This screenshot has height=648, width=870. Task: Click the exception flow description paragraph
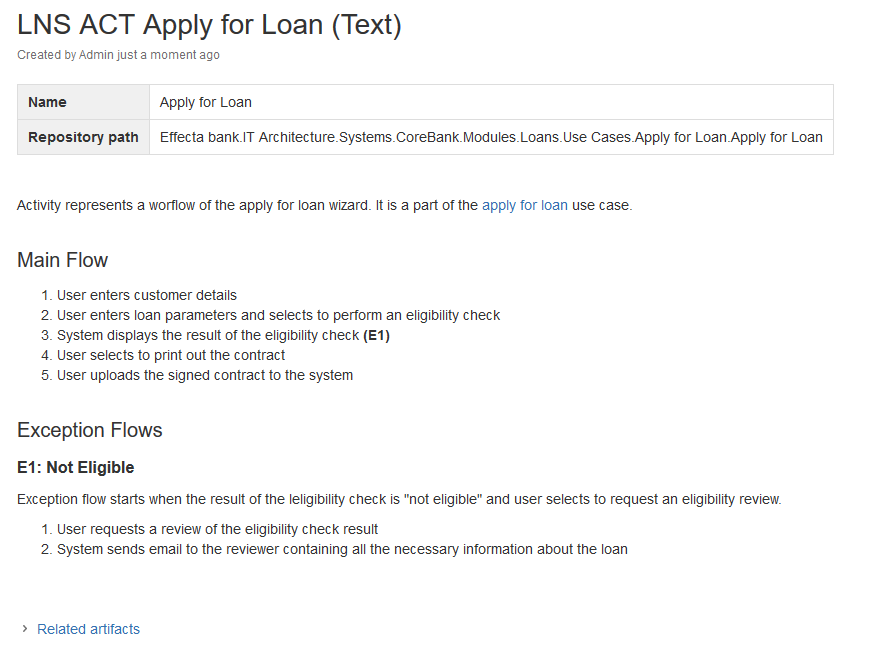[399, 499]
